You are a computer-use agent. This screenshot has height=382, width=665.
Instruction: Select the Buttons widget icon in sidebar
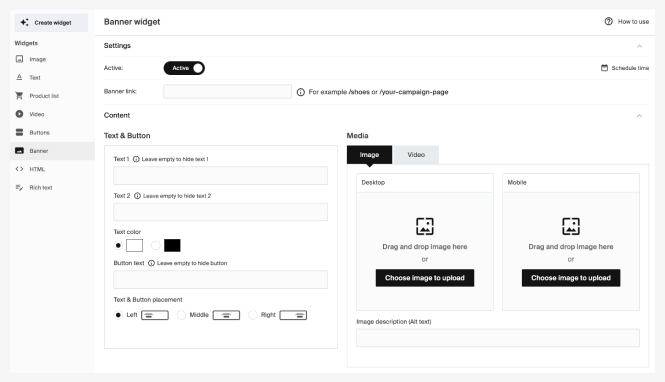tap(20, 132)
